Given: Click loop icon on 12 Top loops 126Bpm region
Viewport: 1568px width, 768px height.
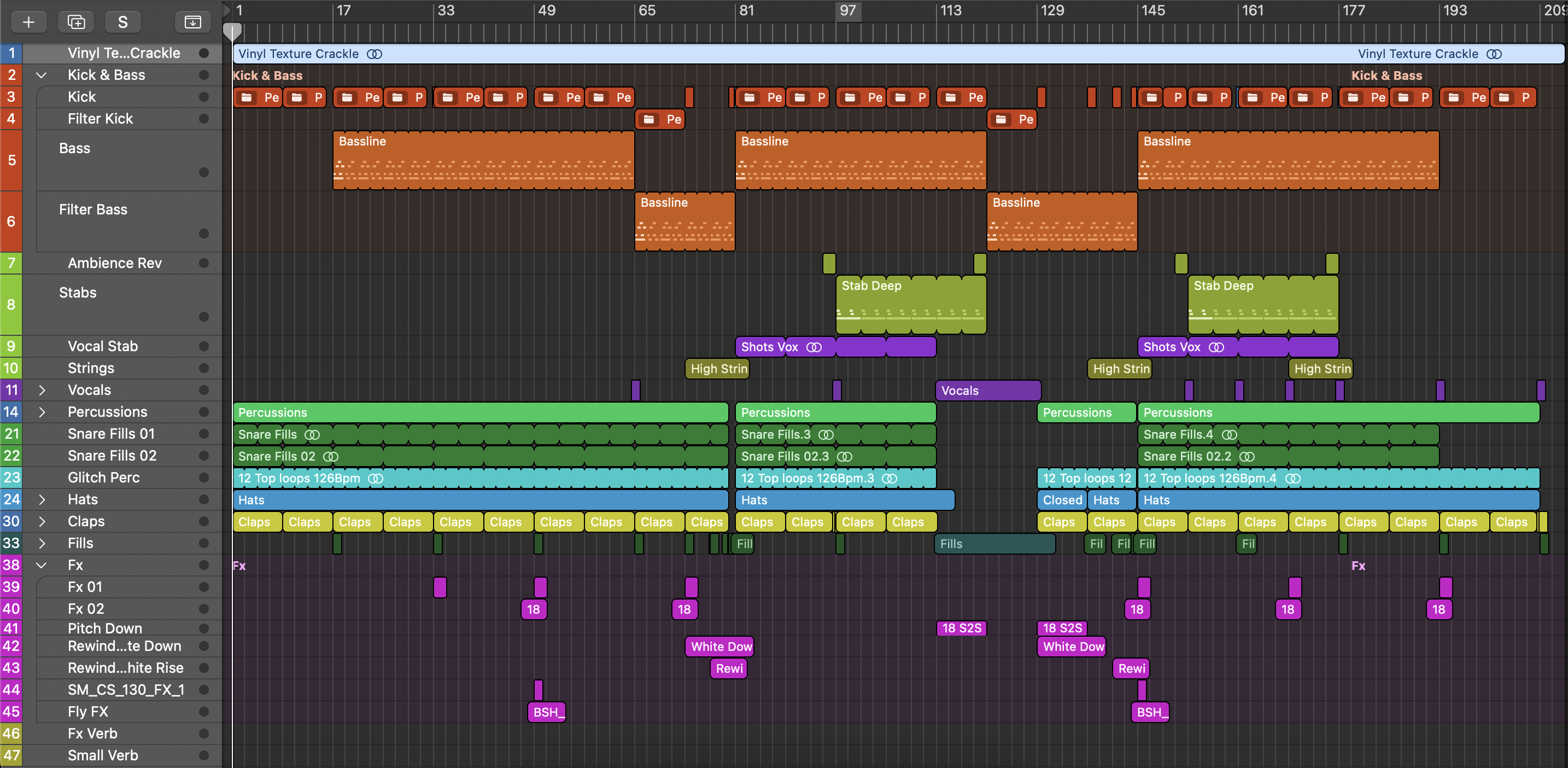Looking at the screenshot, I should coord(376,478).
